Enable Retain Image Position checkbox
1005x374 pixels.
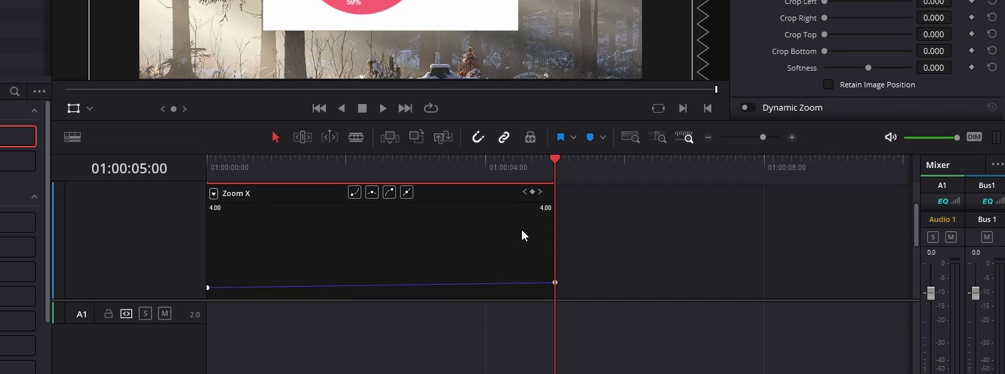pos(829,85)
